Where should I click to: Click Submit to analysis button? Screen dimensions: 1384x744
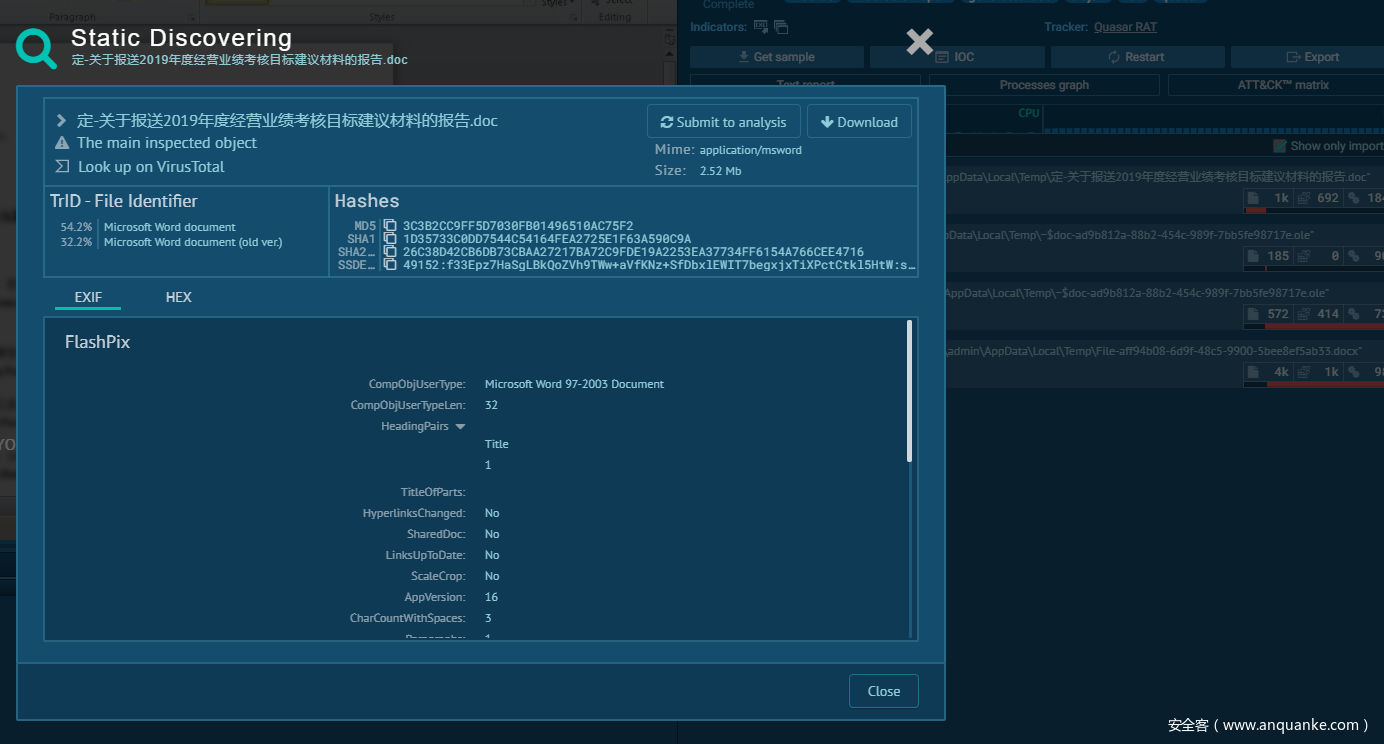pyautogui.click(x=723, y=122)
